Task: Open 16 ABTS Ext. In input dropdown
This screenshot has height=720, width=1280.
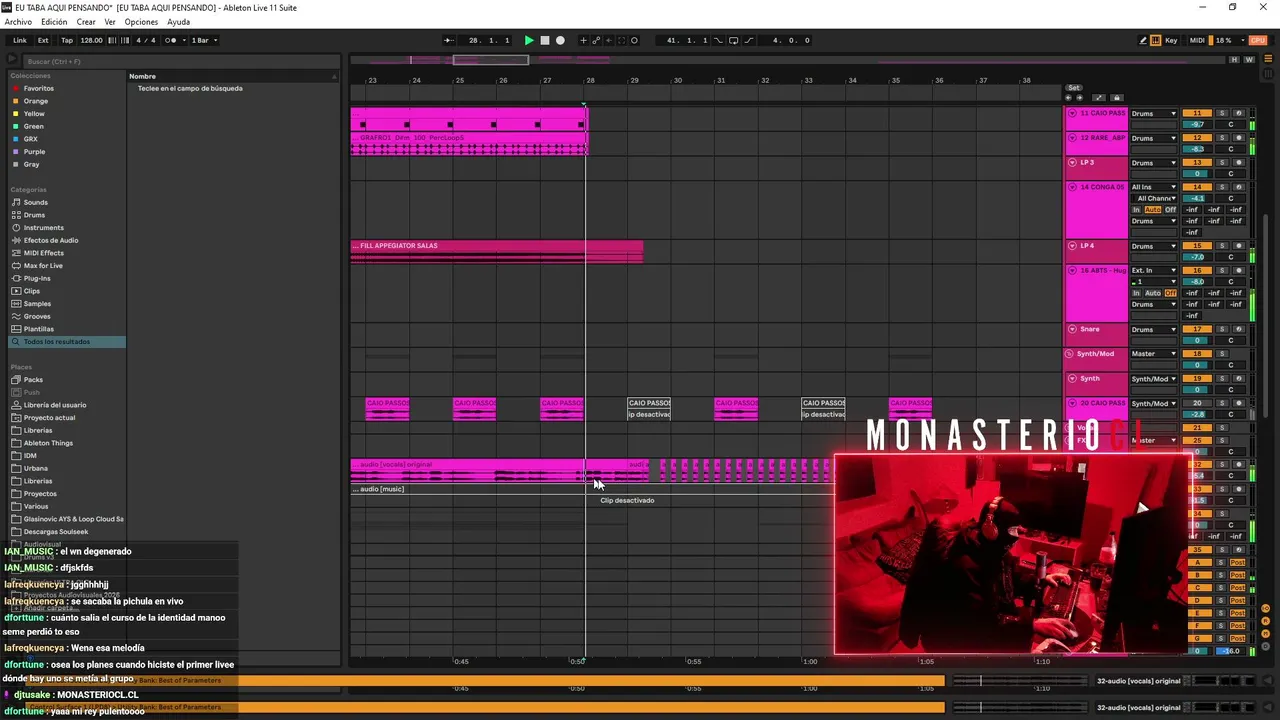Action: coord(1154,270)
